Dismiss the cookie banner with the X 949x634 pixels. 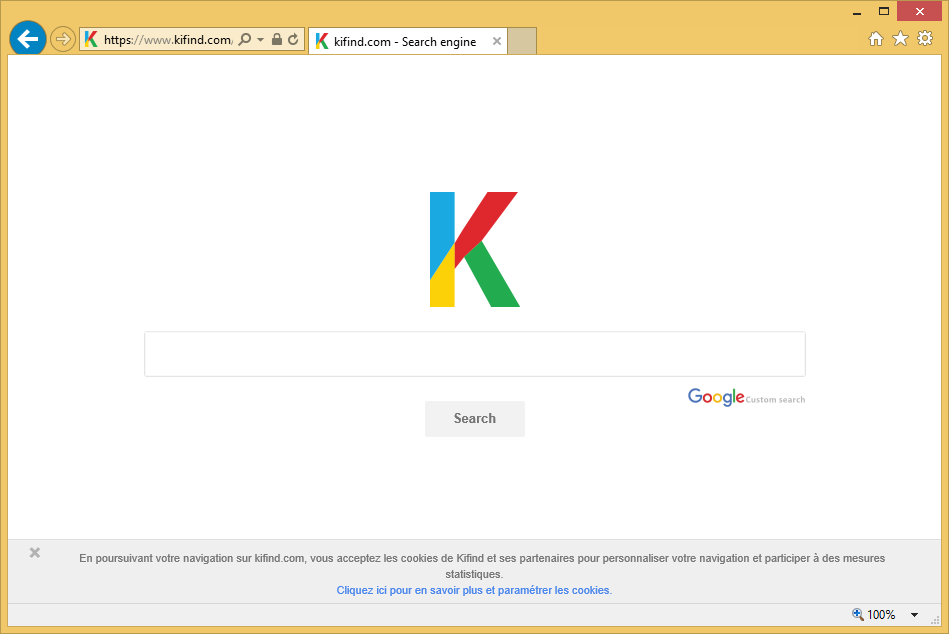(x=35, y=553)
